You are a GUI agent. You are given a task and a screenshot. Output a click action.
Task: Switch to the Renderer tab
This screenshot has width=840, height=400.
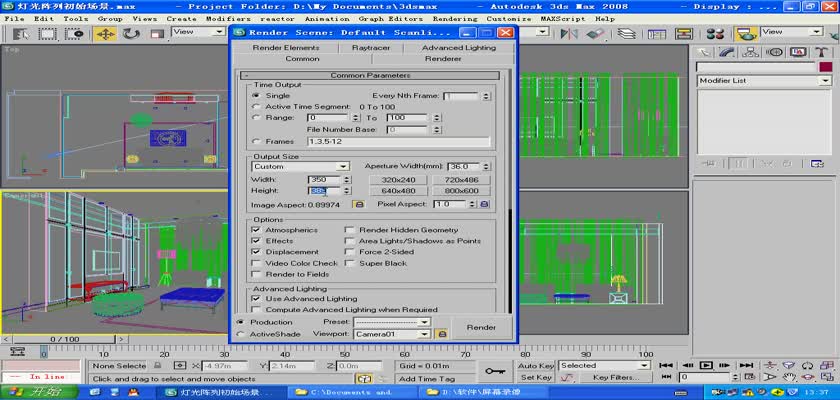(443, 59)
